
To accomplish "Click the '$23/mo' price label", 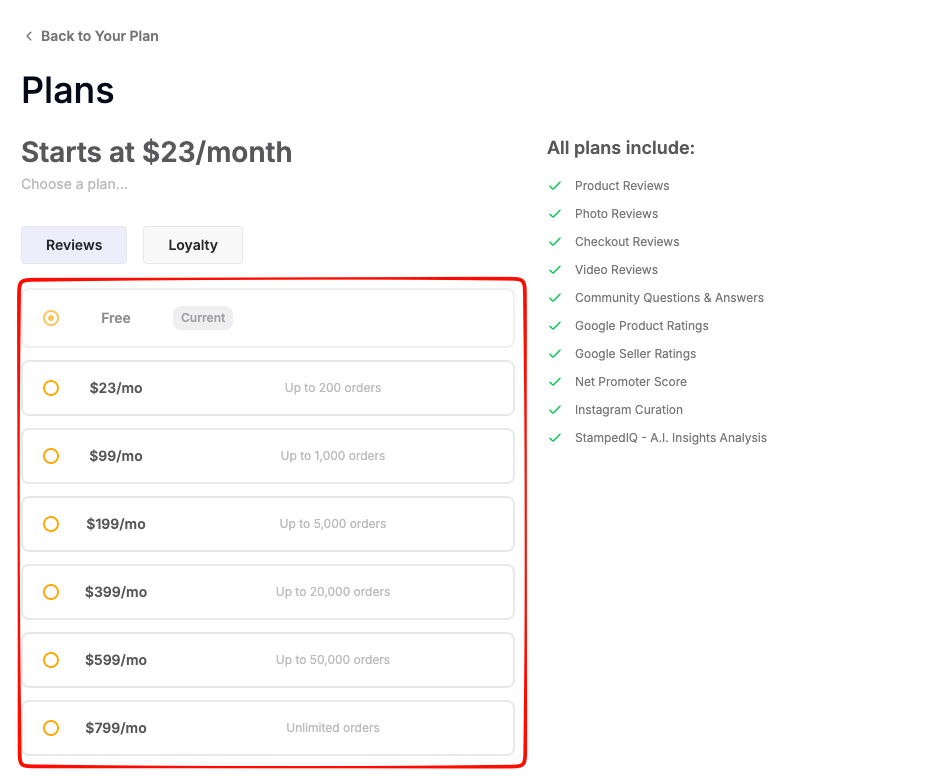I will coord(116,388).
